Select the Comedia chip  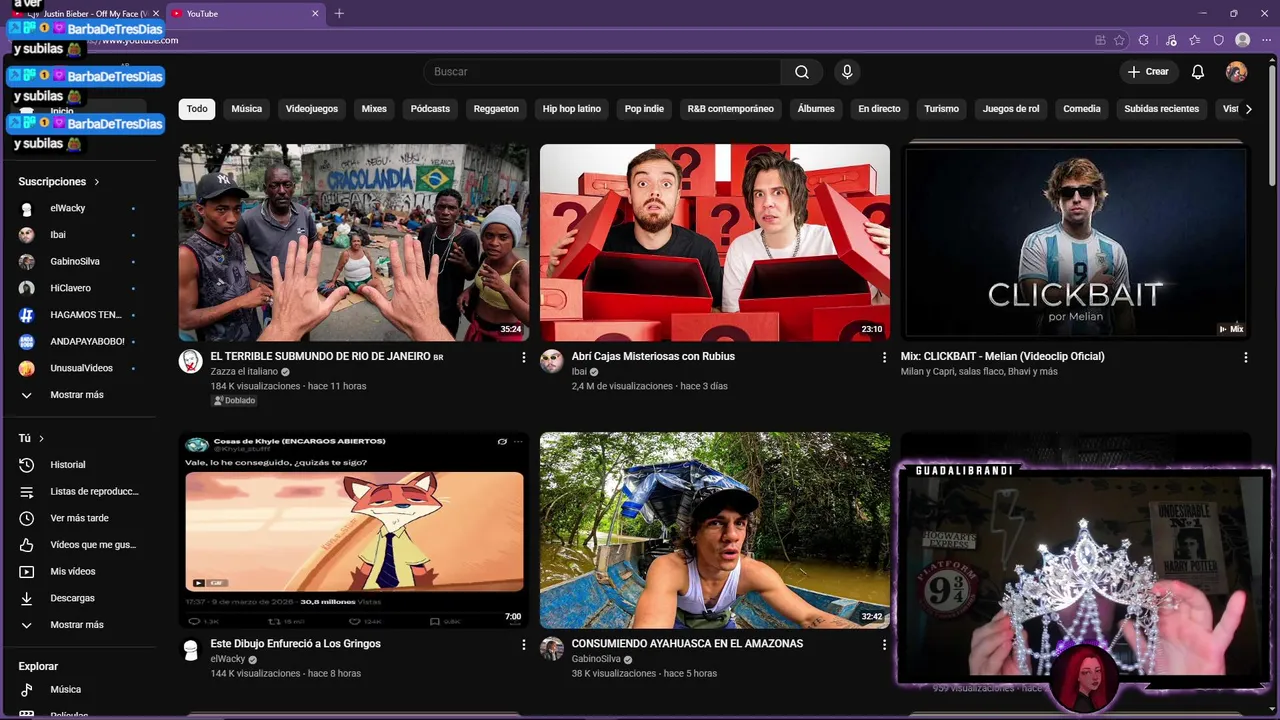pyautogui.click(x=1082, y=109)
